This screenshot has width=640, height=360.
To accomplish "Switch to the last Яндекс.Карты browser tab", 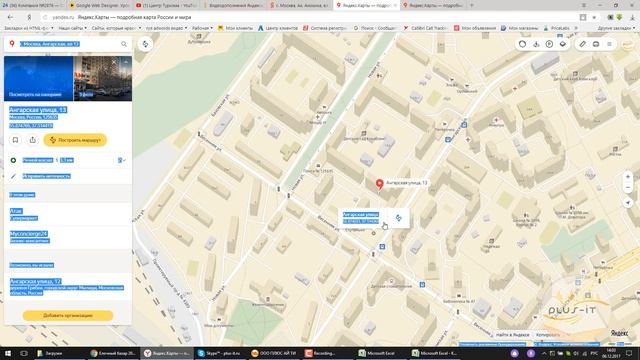I will tap(433, 5).
